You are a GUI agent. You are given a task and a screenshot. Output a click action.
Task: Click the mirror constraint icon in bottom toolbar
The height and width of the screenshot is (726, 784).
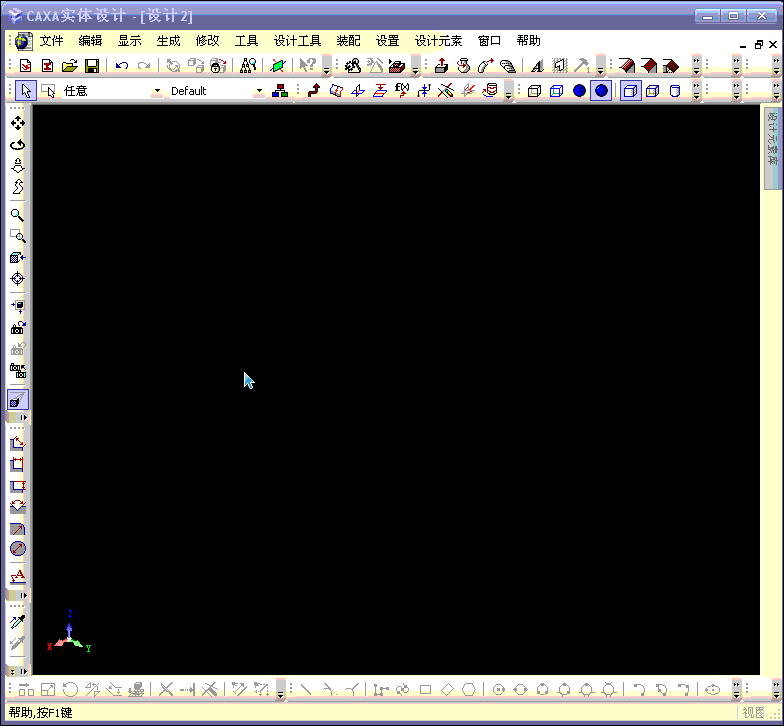click(x=92, y=690)
